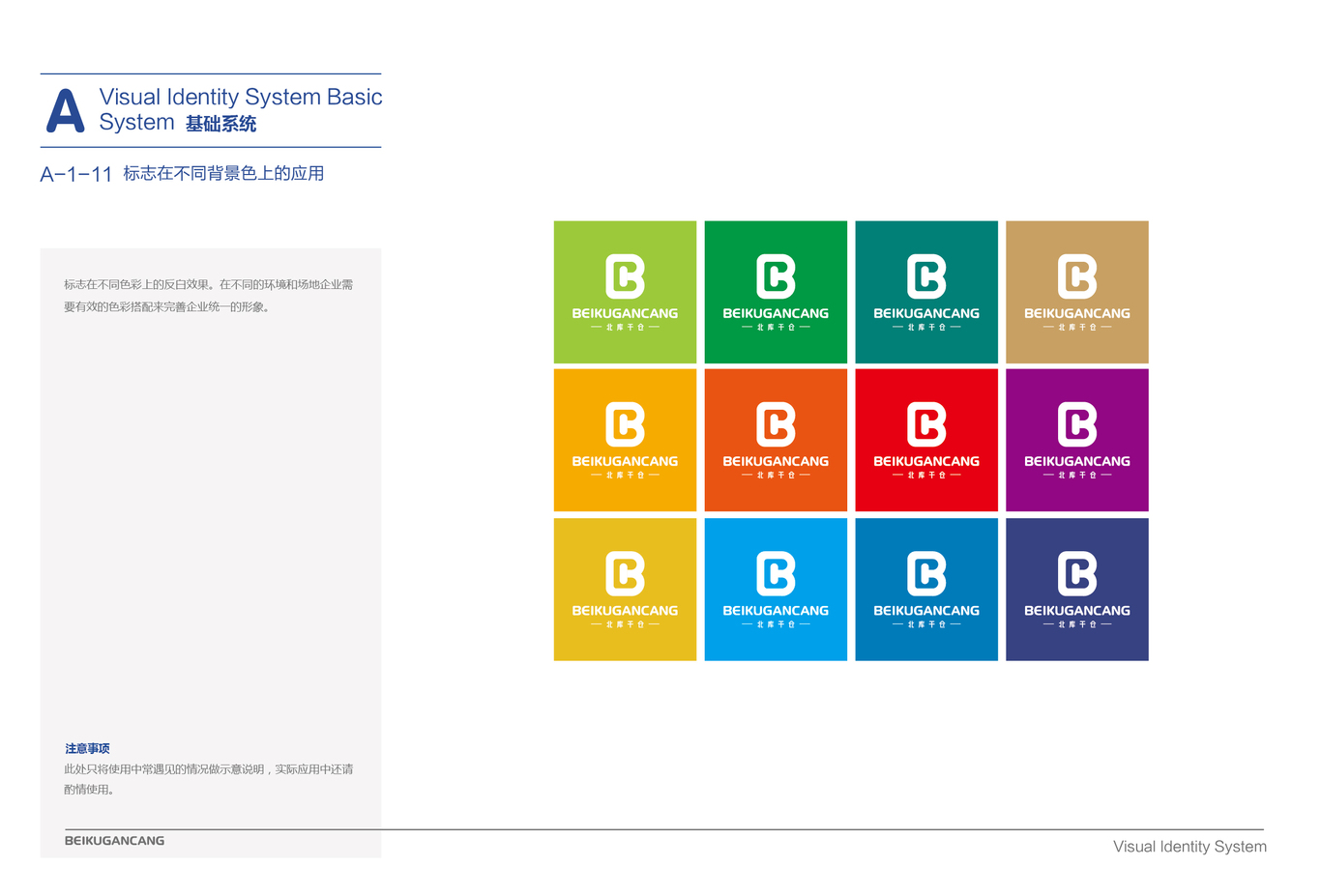Click the B logo on the teal tile
The image size is (1321, 896).
(926, 276)
